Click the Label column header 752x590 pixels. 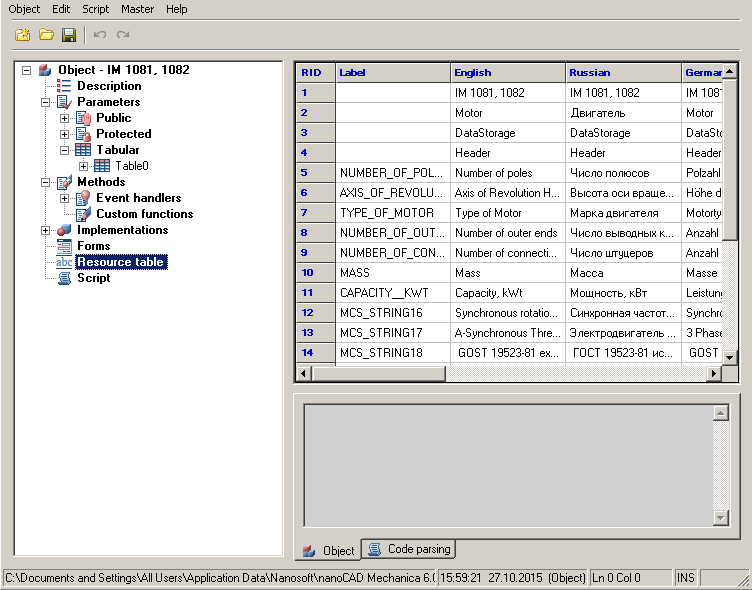click(392, 72)
